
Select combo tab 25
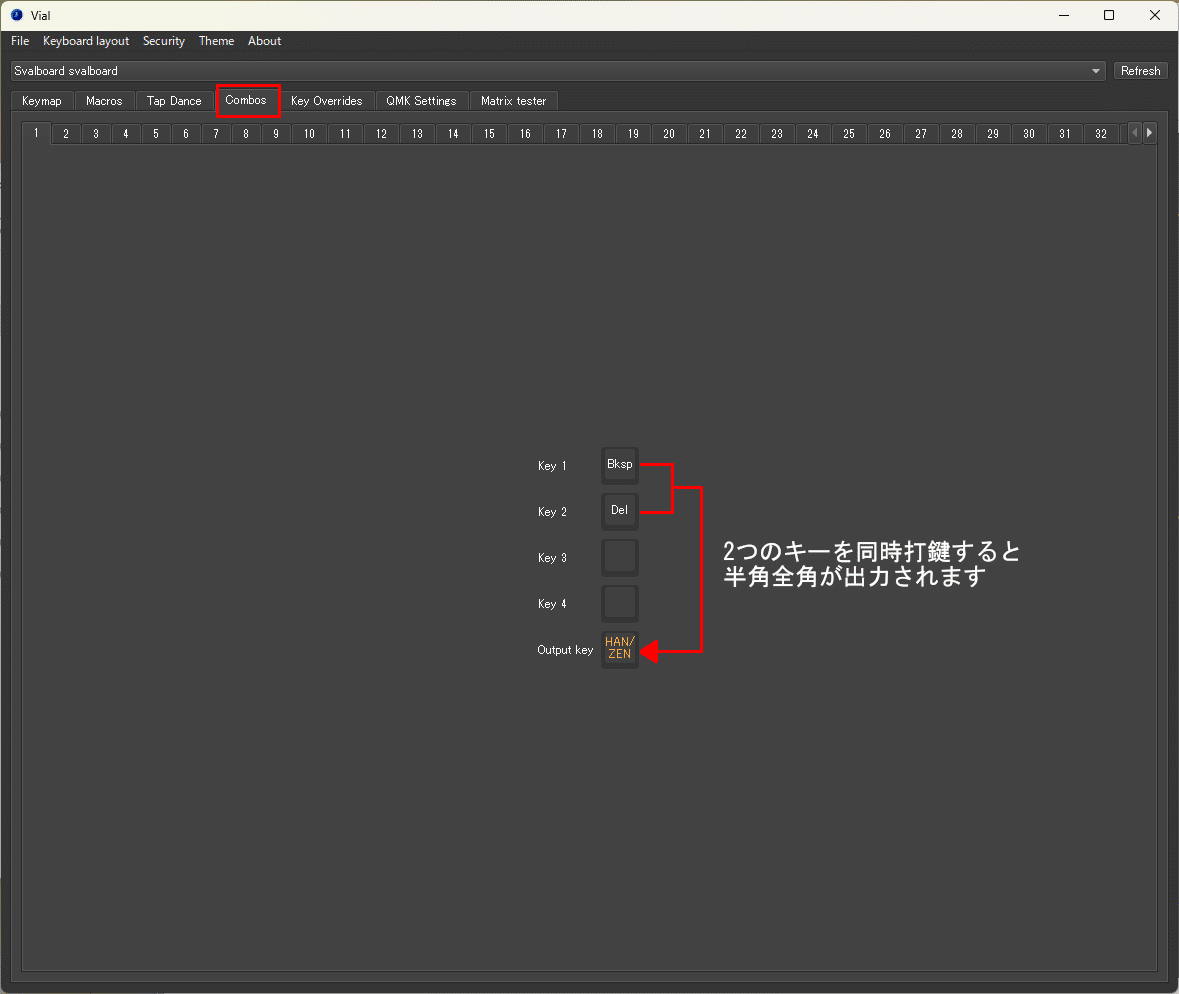849,134
